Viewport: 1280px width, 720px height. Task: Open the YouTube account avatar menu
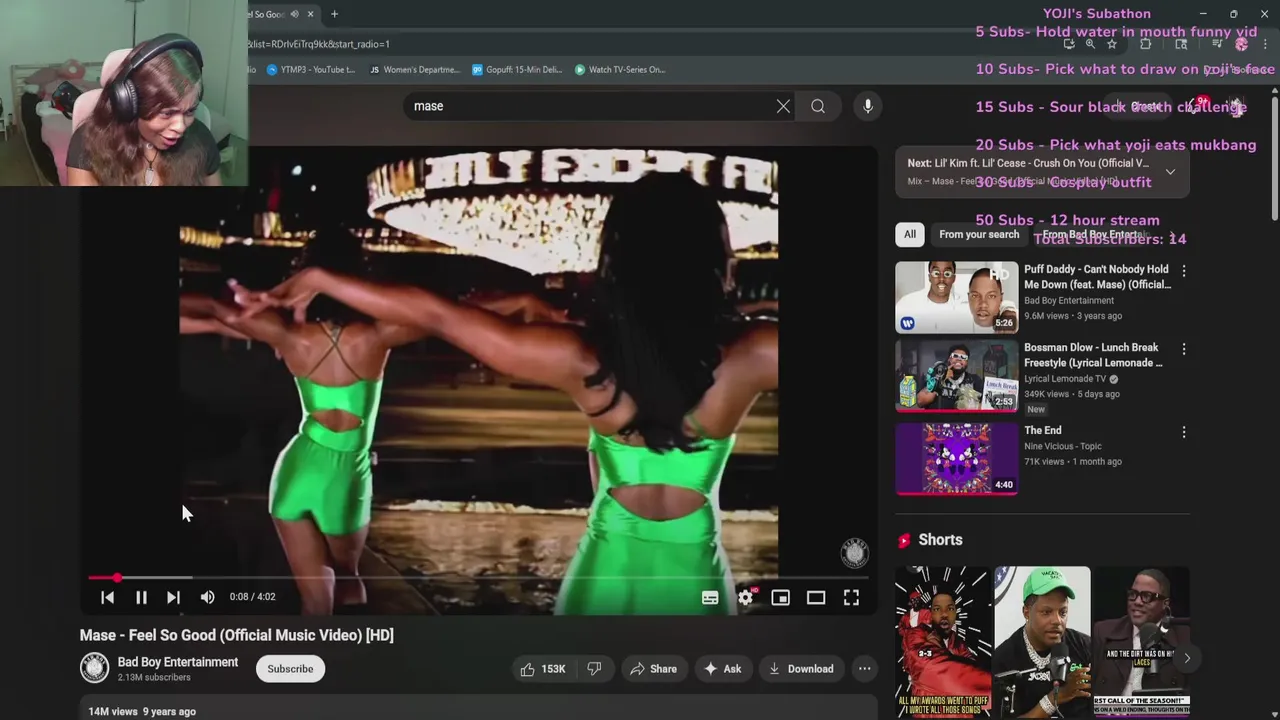(1237, 106)
